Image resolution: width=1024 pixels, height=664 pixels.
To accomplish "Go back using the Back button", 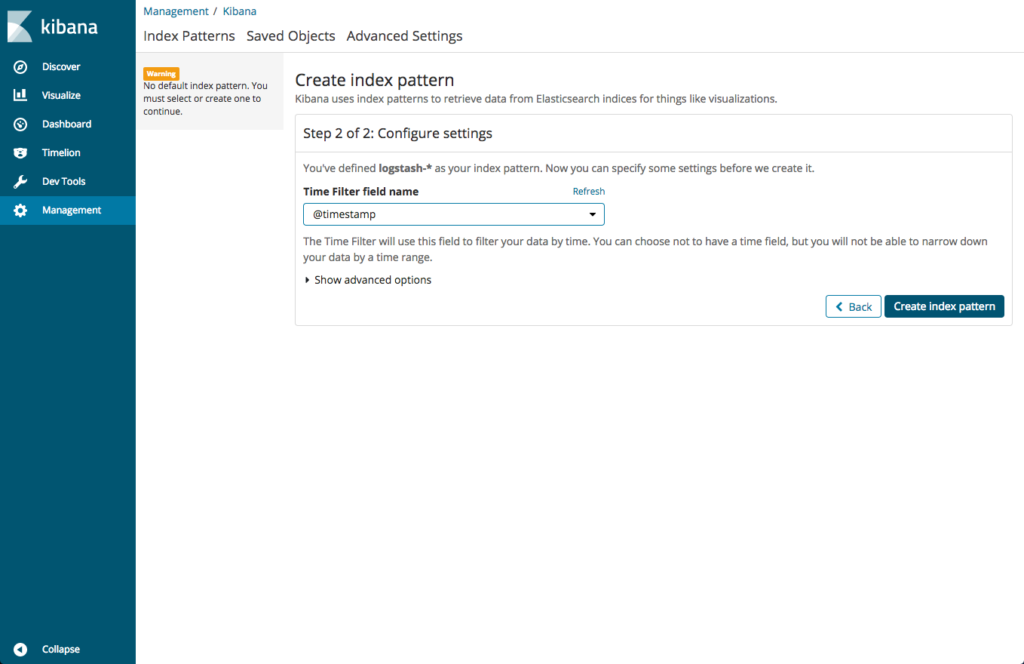I will tap(853, 306).
